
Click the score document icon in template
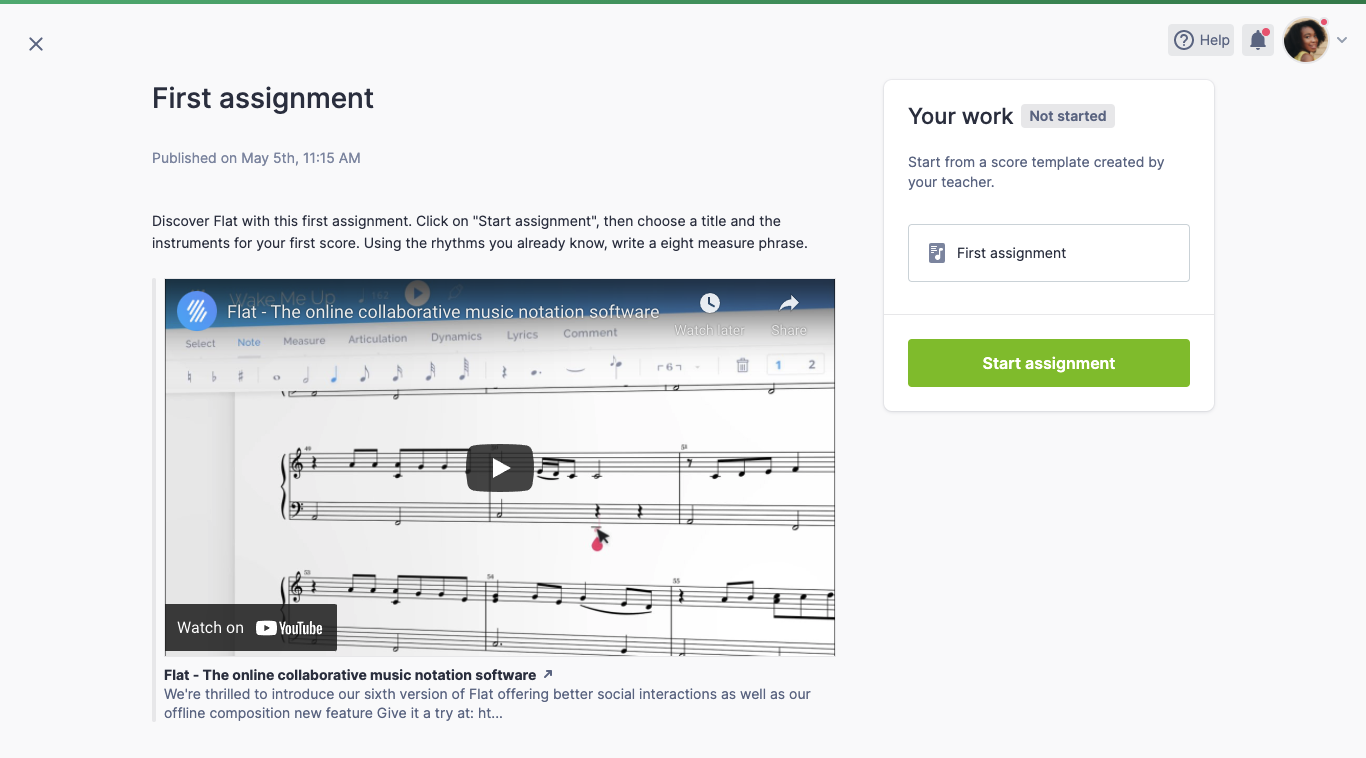937,253
